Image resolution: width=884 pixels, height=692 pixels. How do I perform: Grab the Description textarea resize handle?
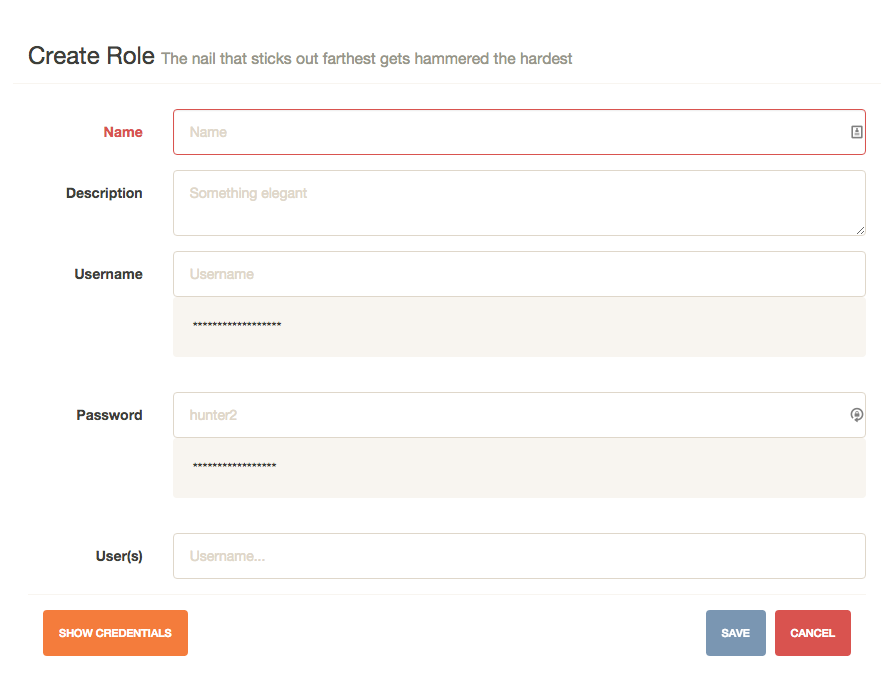point(860,230)
